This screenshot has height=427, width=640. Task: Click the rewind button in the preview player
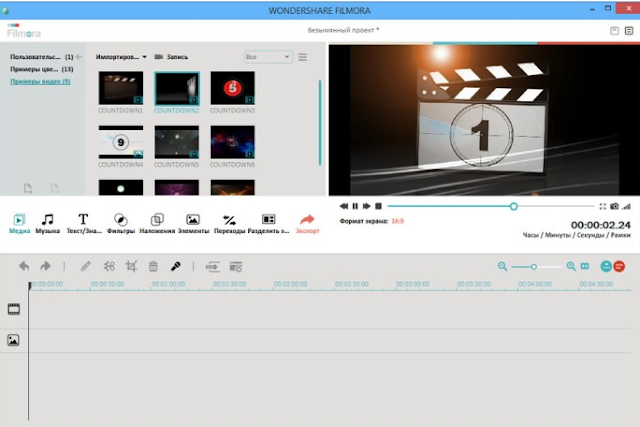[344, 206]
